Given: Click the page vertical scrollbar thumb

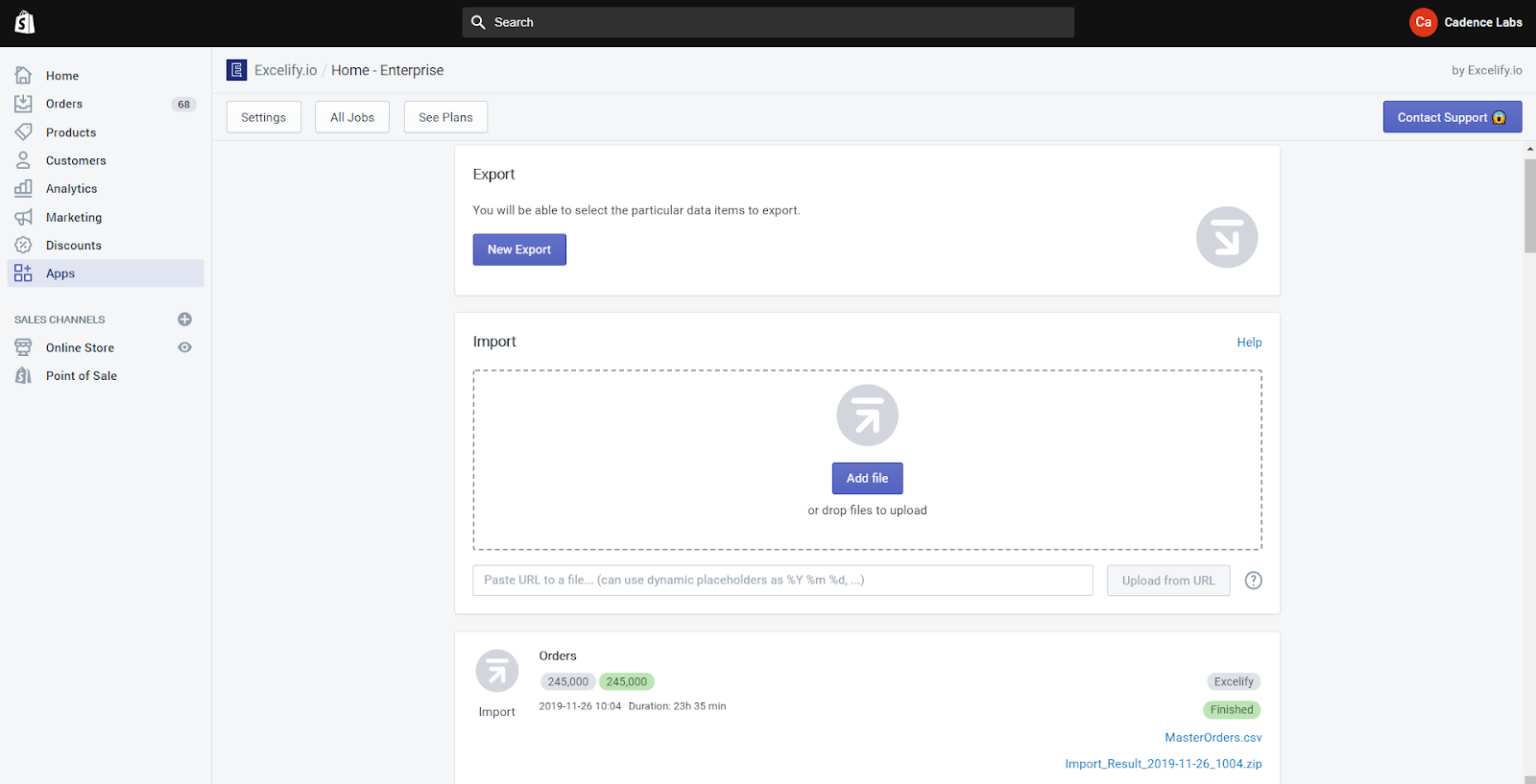Looking at the screenshot, I should pos(1530,205).
